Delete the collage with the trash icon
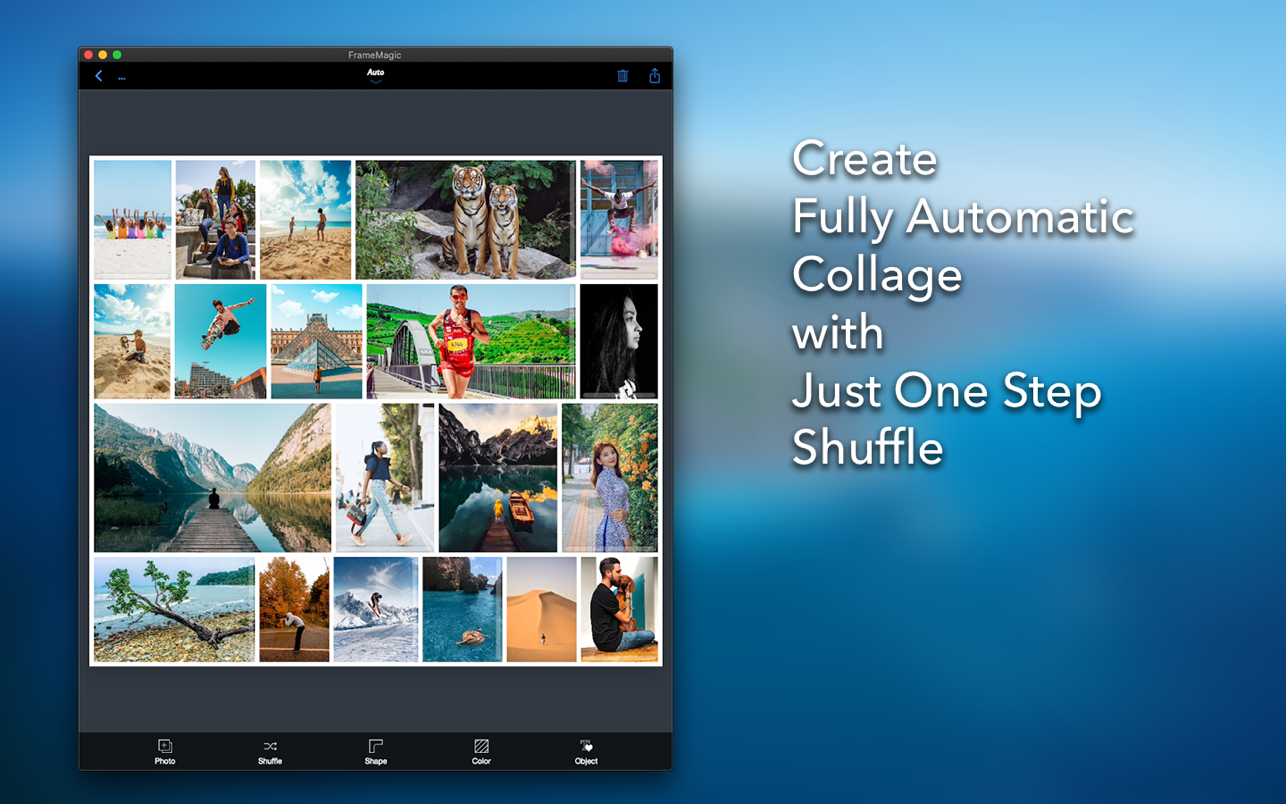The width and height of the screenshot is (1286, 804). click(x=622, y=76)
